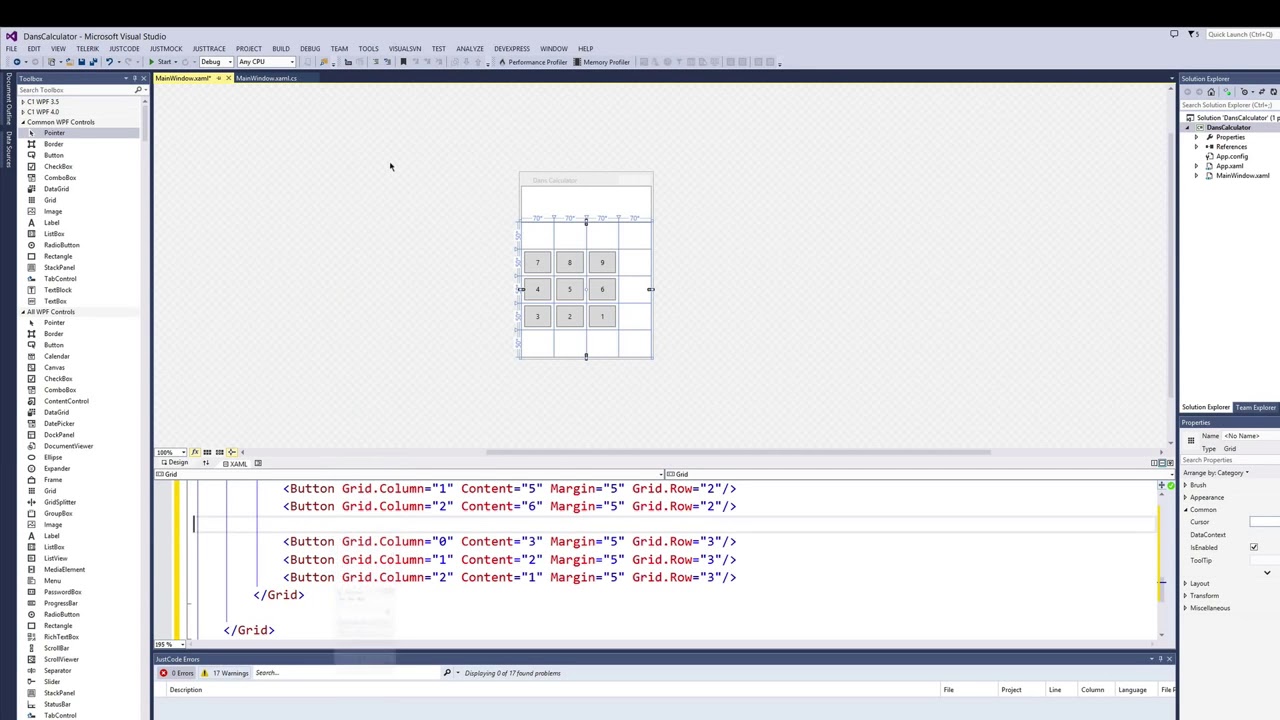The height and width of the screenshot is (720, 1280).
Task: Click the green Start debugging arrow
Action: point(152,62)
